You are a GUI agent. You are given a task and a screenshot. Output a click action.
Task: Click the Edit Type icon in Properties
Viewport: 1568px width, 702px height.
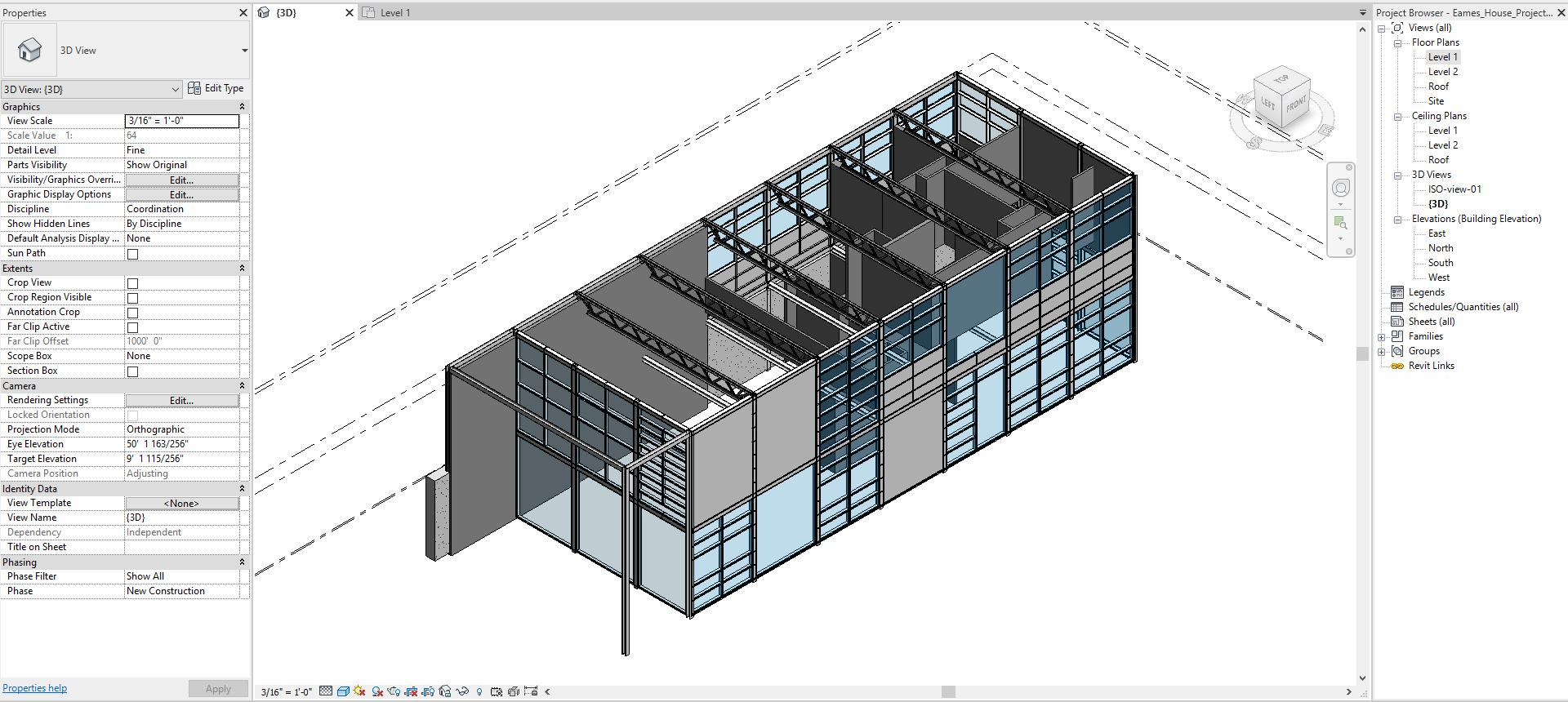tap(194, 88)
